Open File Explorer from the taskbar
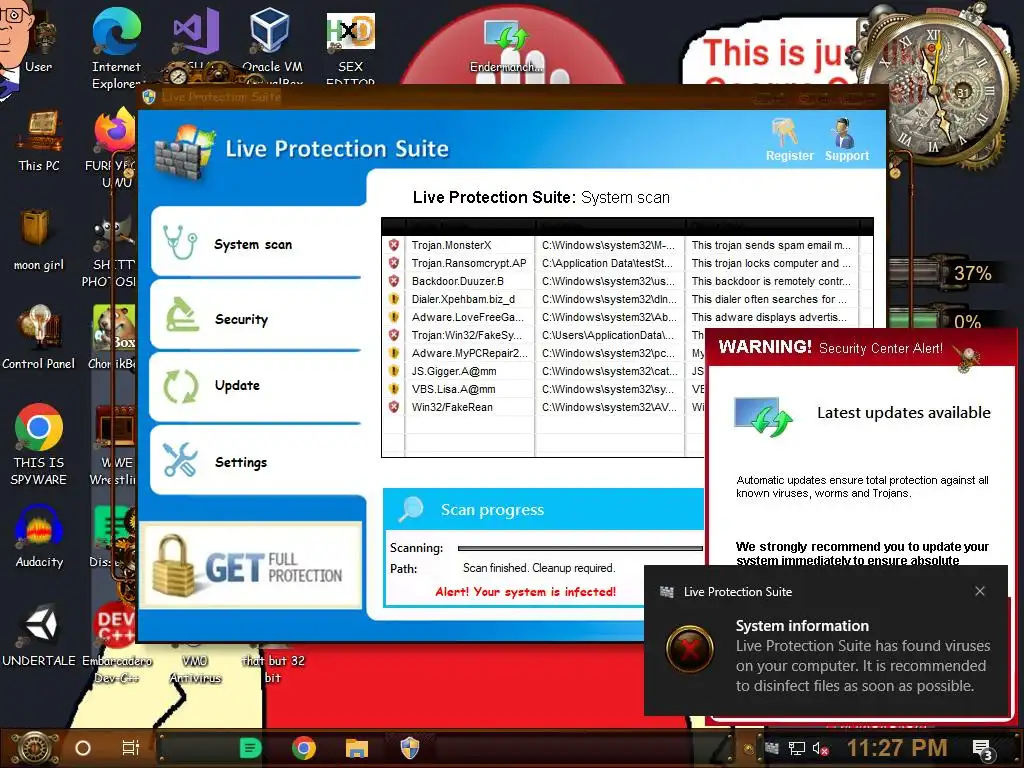The image size is (1024, 768). pos(357,748)
